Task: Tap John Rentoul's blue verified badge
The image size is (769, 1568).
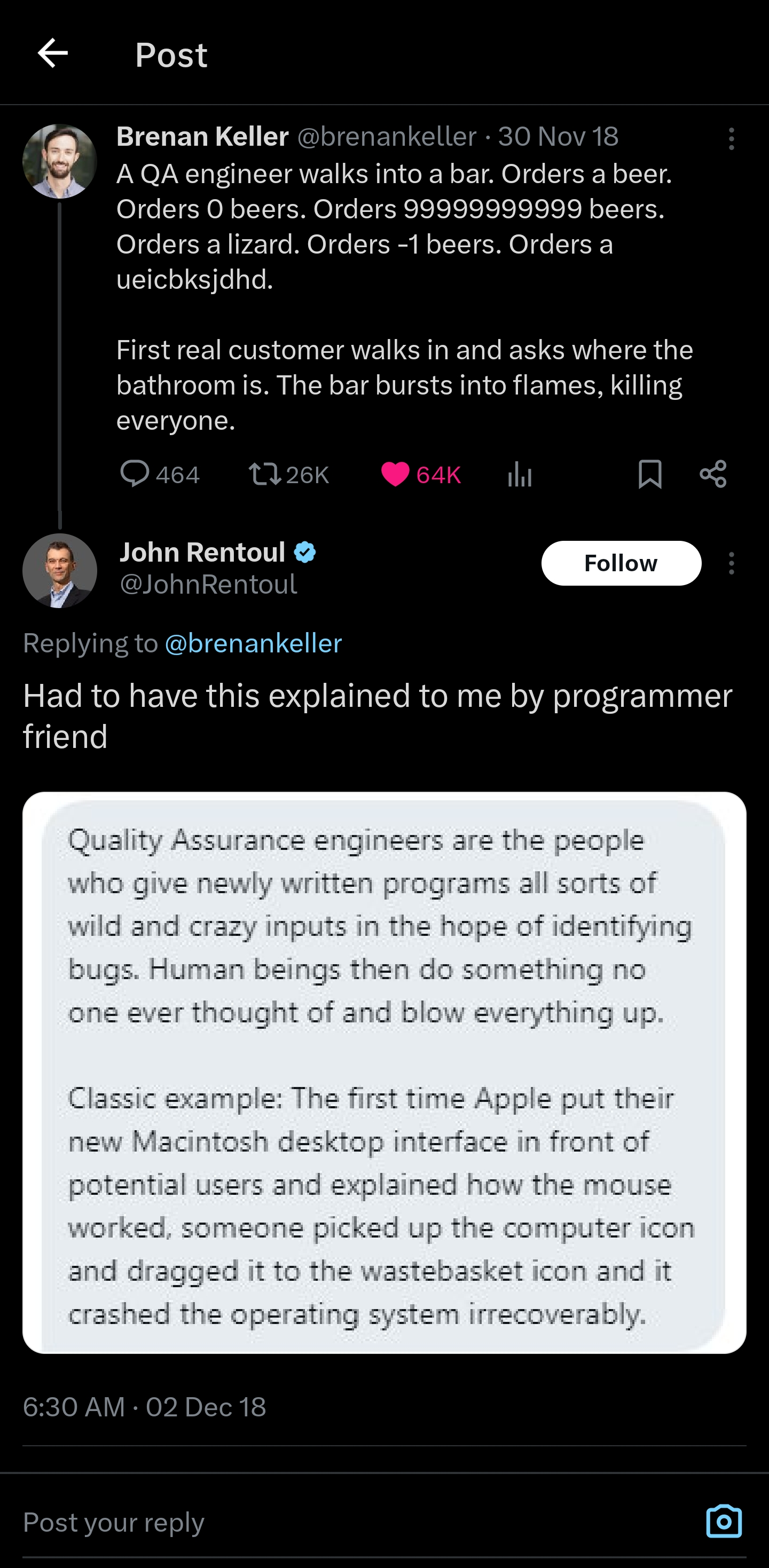Action: pyautogui.click(x=305, y=552)
